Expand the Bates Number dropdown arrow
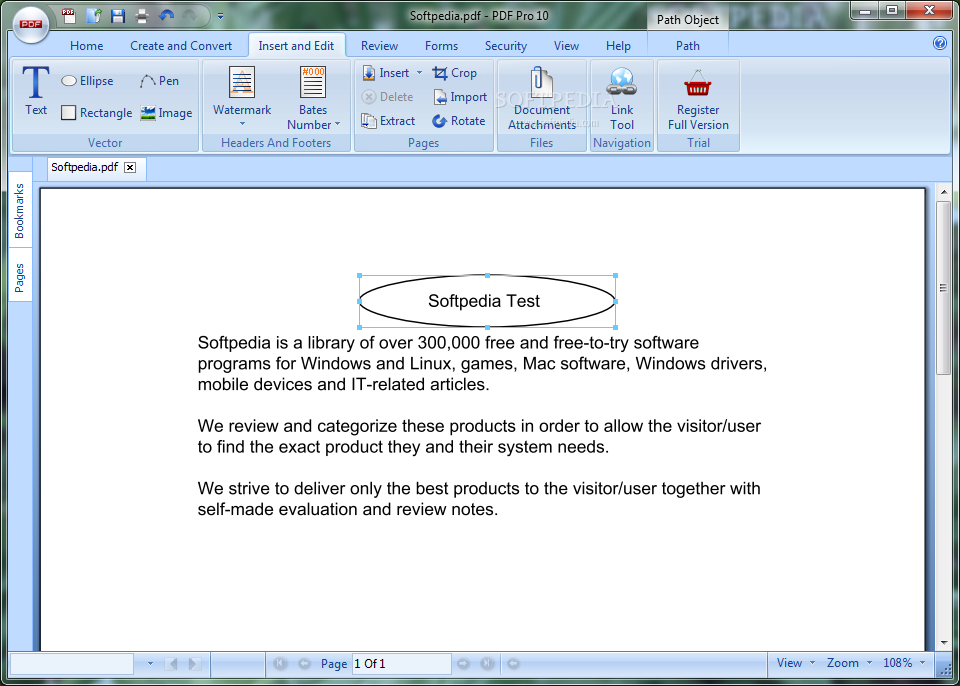Viewport: 960px width, 686px height. coord(337,124)
